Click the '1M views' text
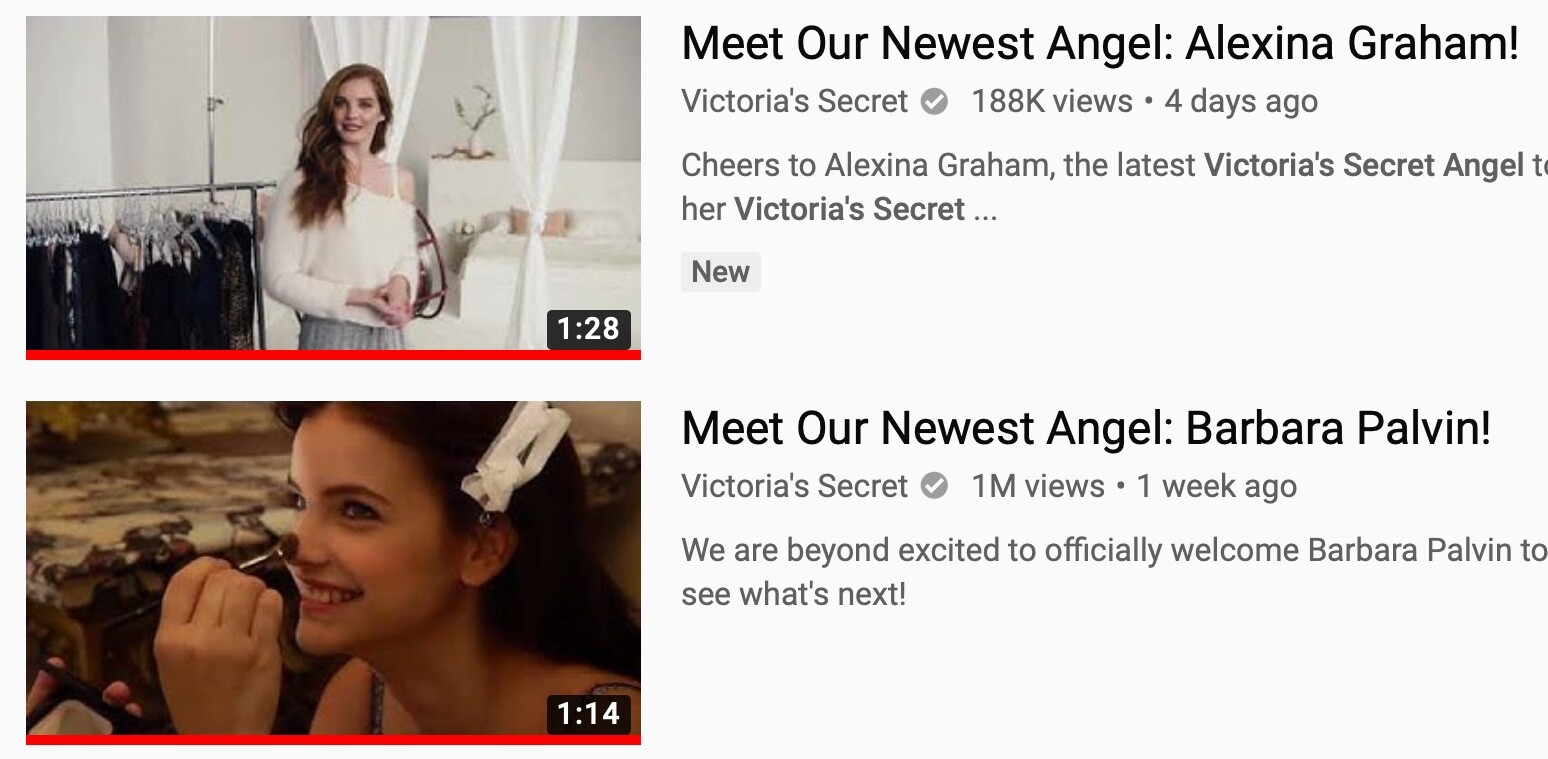Viewport: 1548px width, 759px height. pos(1038,486)
